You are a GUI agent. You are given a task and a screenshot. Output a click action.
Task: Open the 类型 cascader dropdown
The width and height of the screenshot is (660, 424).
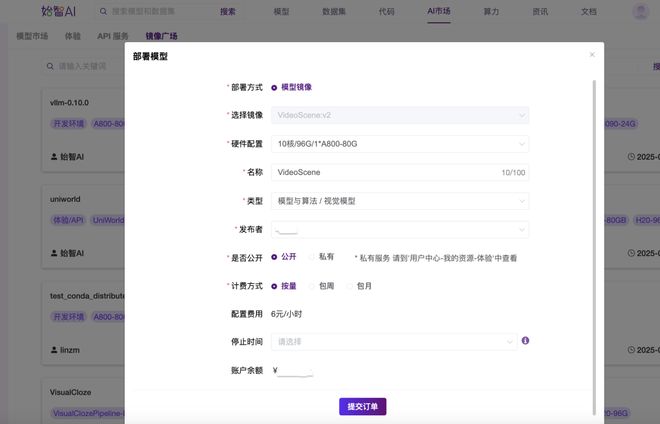pyautogui.click(x=400, y=201)
